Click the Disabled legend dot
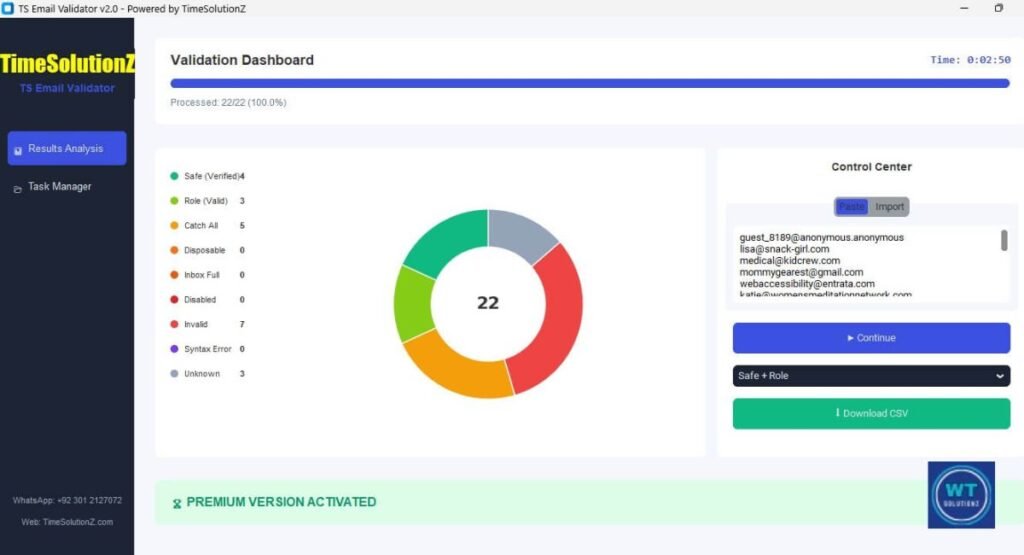 click(x=174, y=300)
